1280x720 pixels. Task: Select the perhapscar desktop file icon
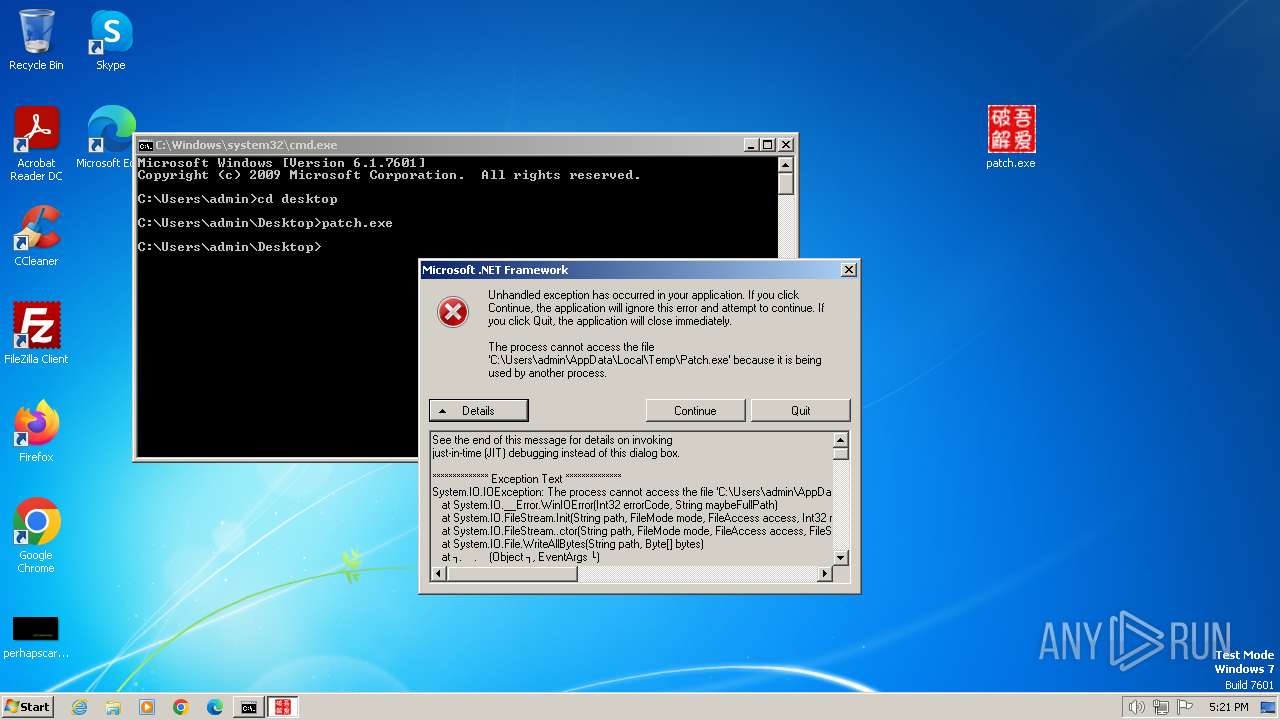point(36,638)
